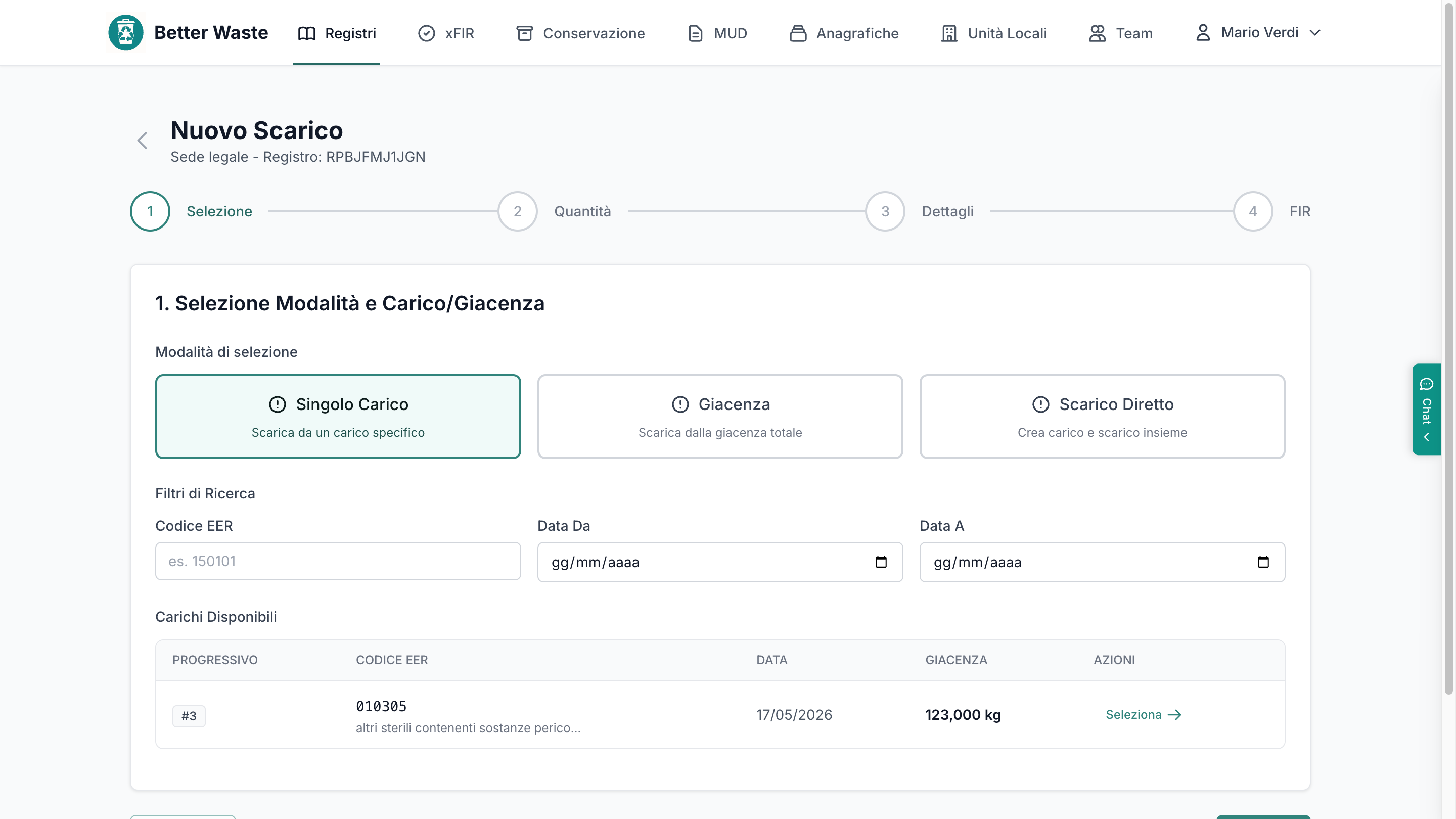Open the Data A calendar picker icon
Viewport: 1456px width, 819px height.
pos(1263,562)
